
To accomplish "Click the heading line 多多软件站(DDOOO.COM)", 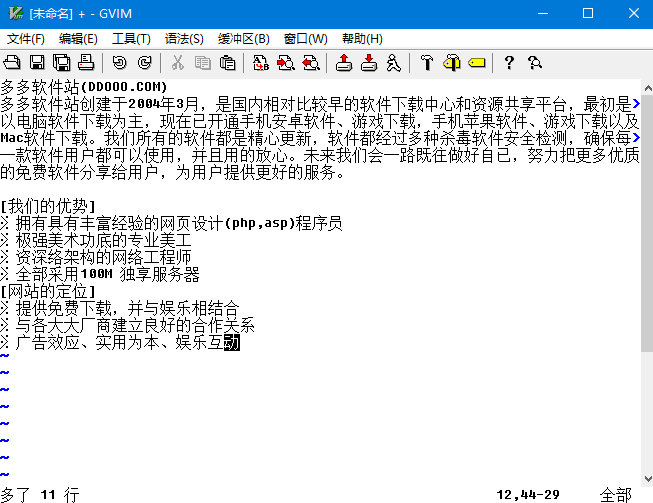I will [84, 87].
